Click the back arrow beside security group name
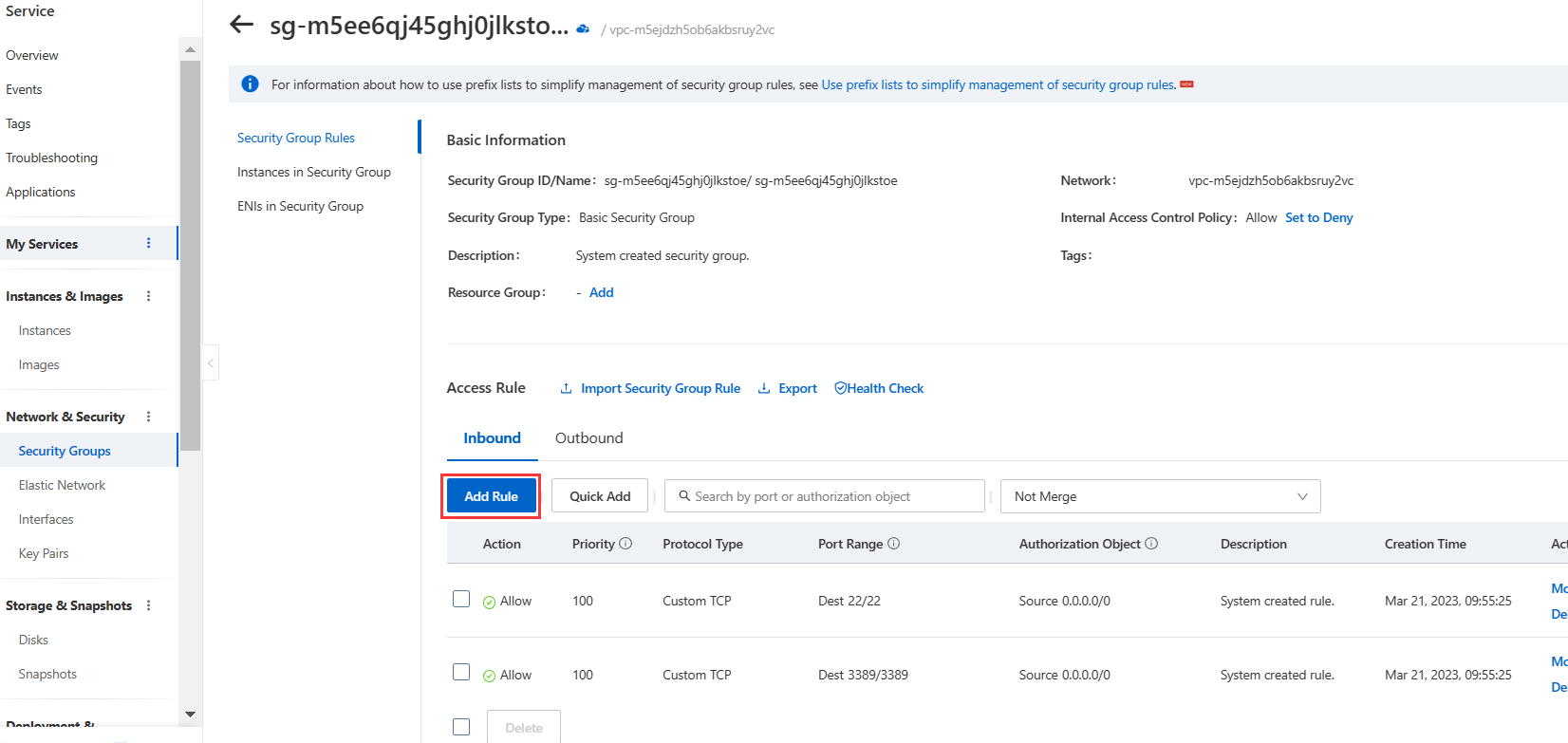The image size is (1568, 743). click(242, 25)
